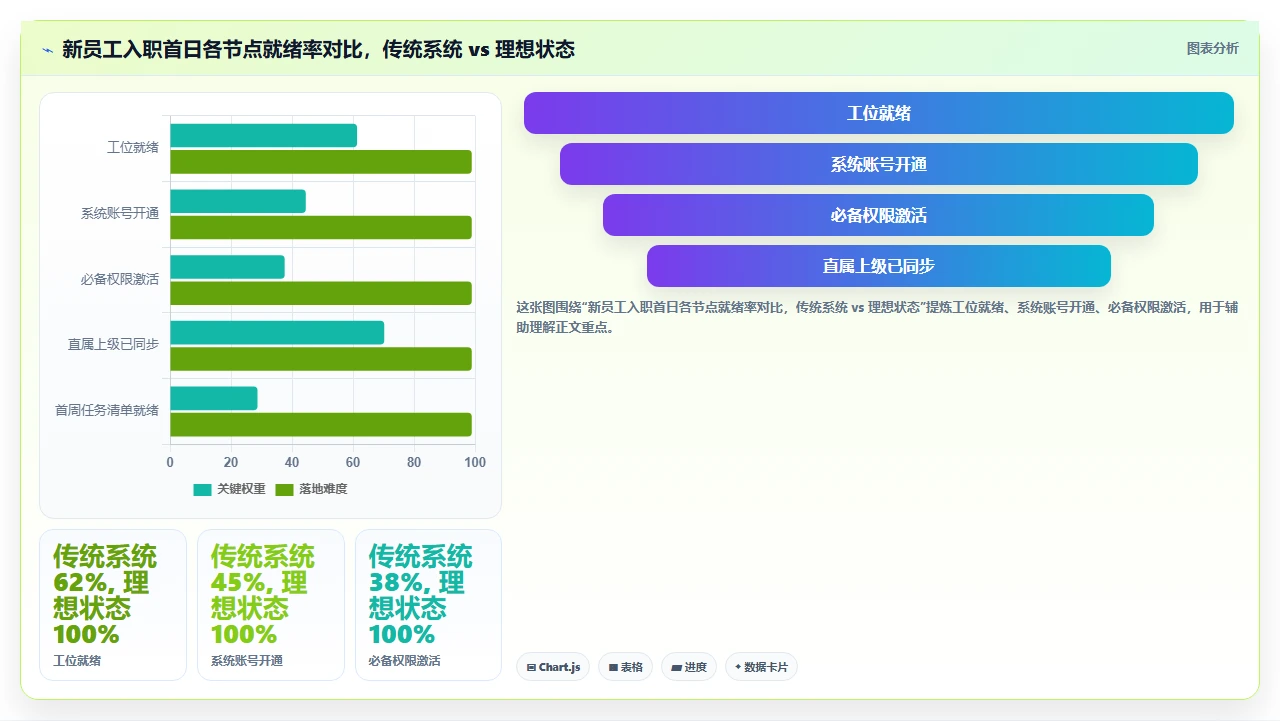Click the 系统账号开通 caption under second card
1280x721 pixels.
[247, 661]
